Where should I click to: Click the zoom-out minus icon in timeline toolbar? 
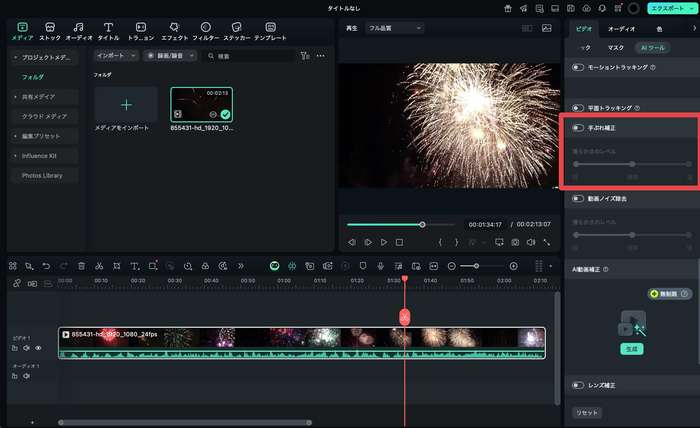(x=452, y=266)
